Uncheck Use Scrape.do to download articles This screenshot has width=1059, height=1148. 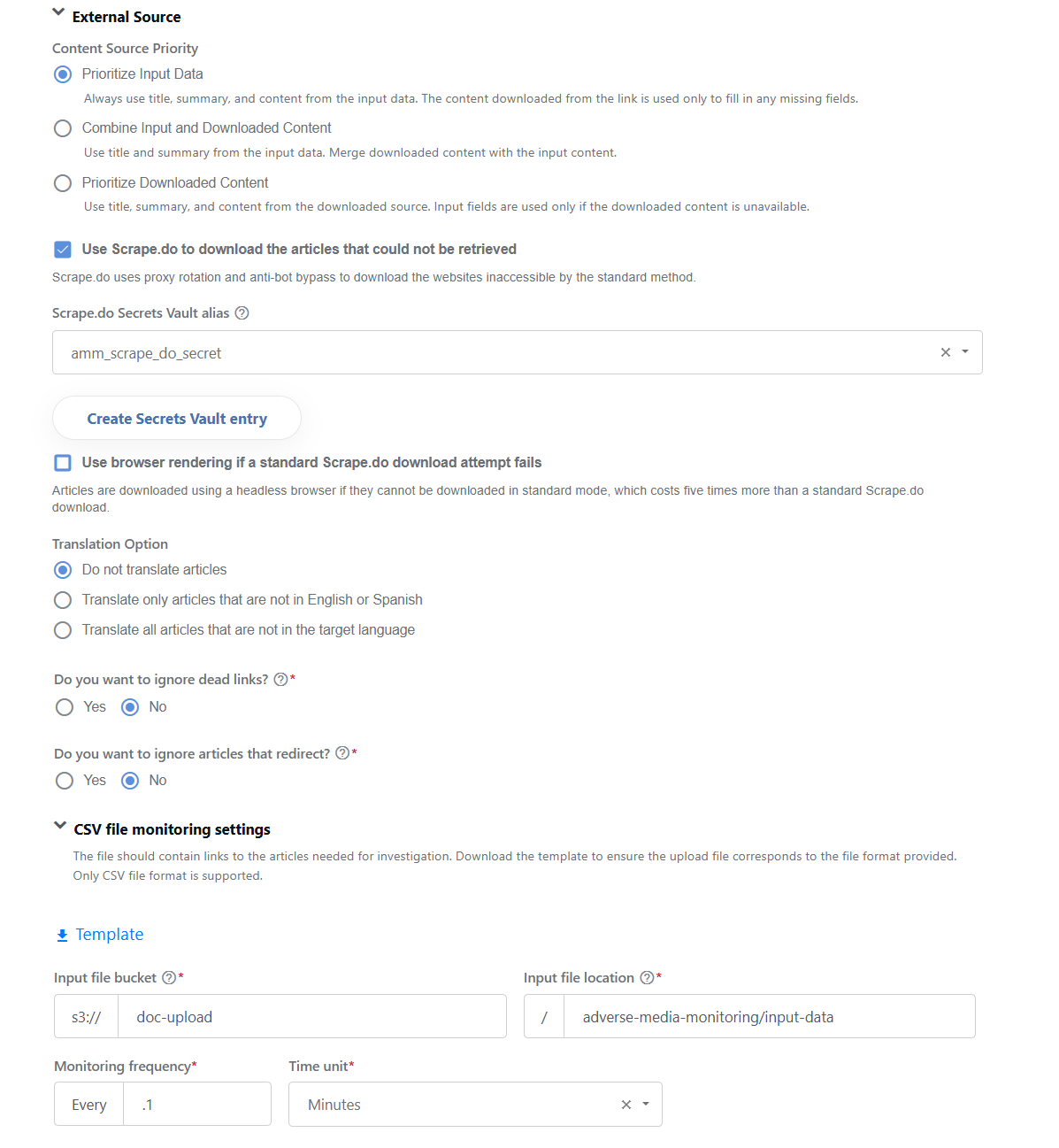click(x=63, y=250)
